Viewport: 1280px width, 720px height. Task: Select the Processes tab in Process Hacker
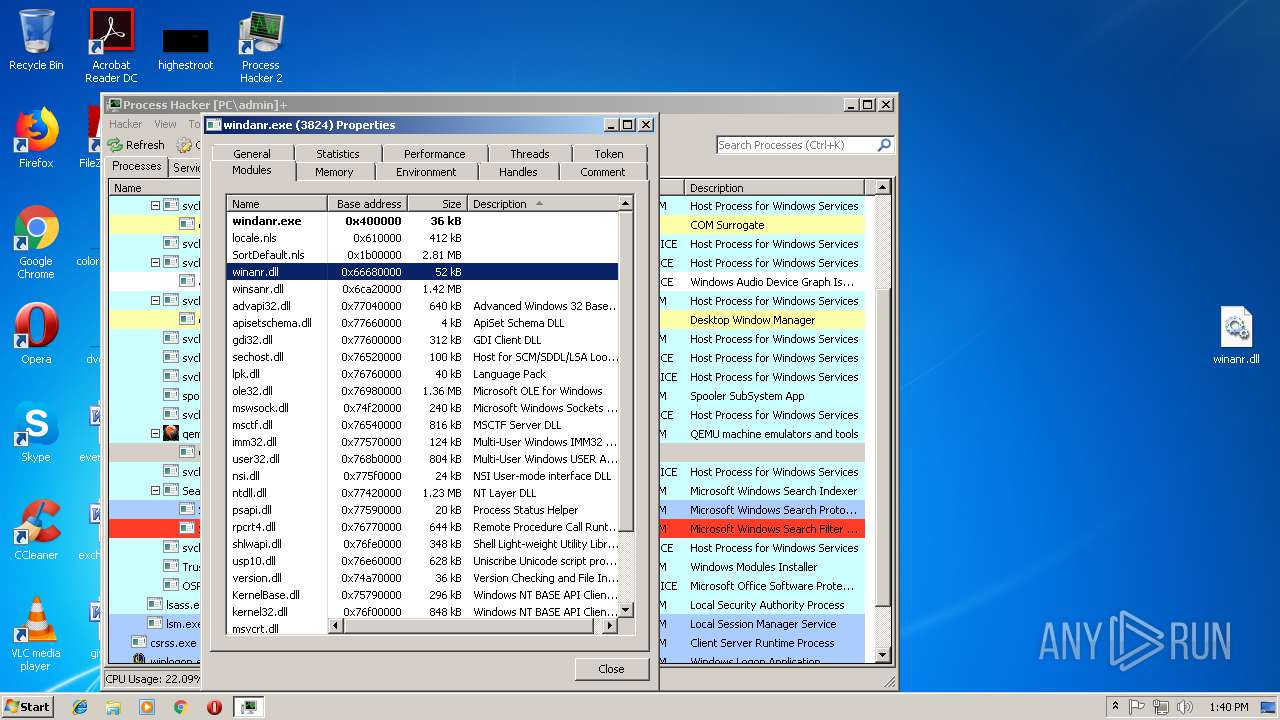[x=137, y=167]
